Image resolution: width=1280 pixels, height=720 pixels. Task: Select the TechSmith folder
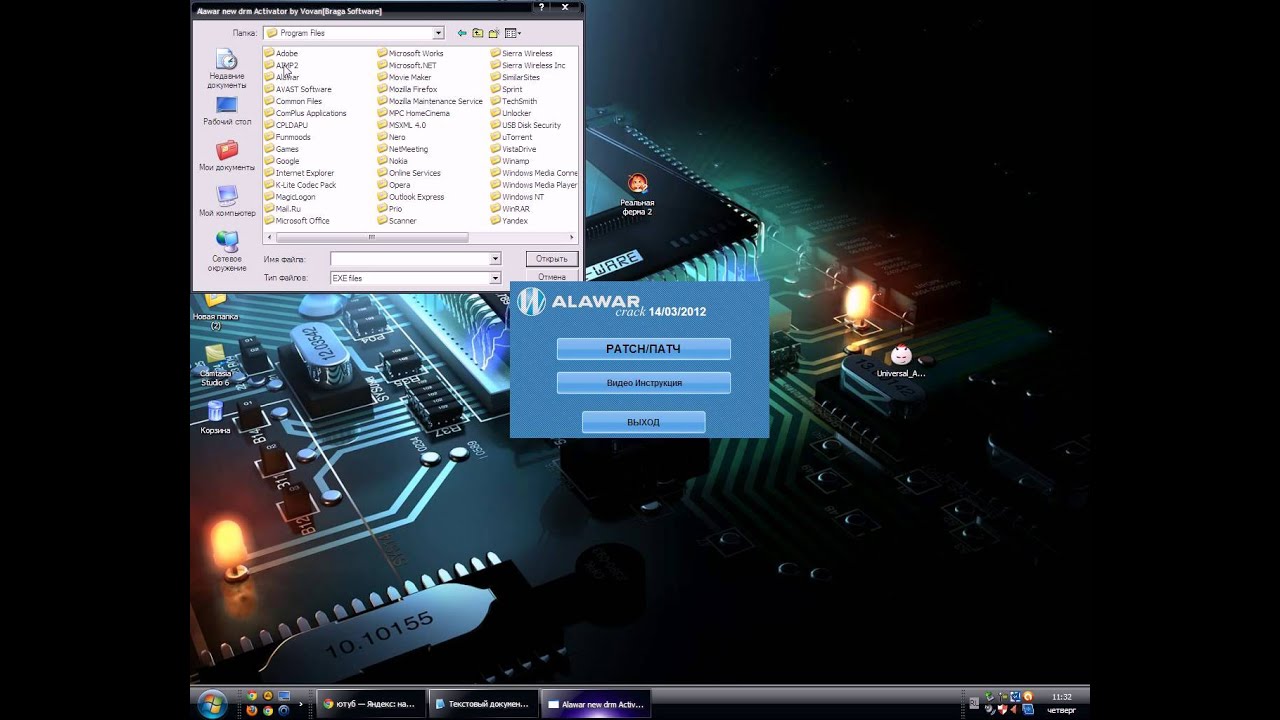coord(514,101)
